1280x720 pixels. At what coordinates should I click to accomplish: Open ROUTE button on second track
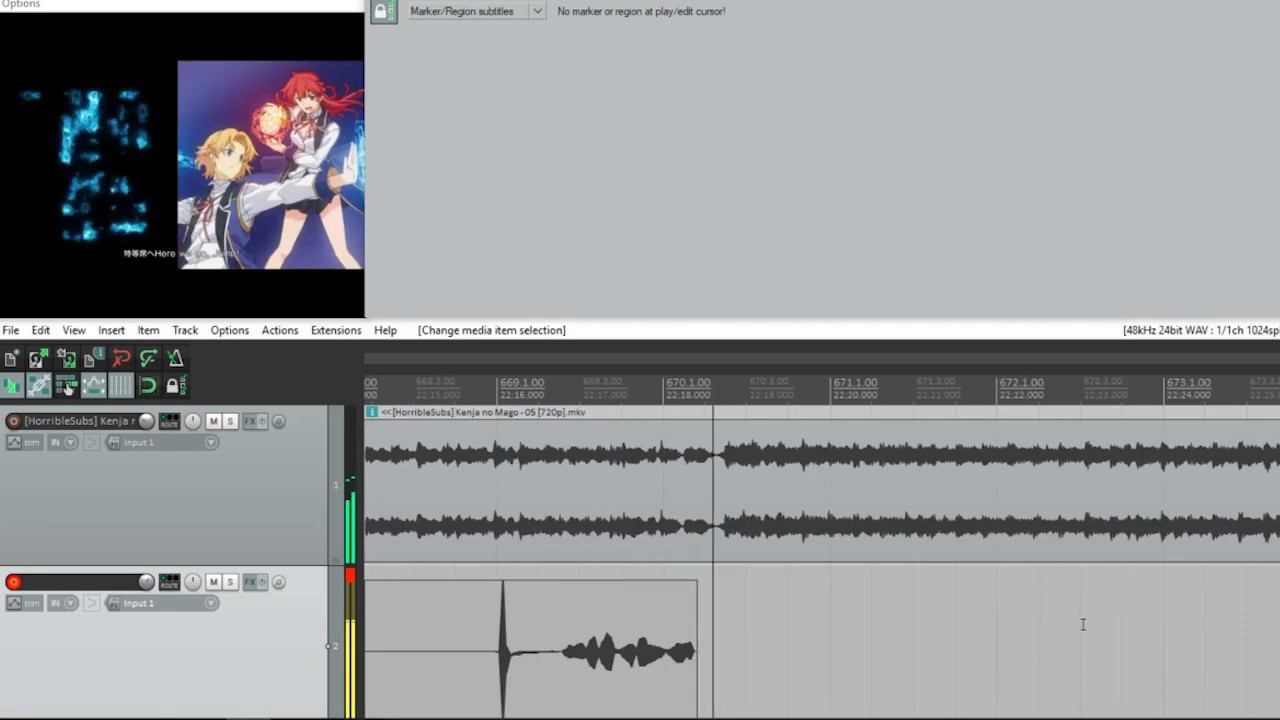tap(169, 582)
